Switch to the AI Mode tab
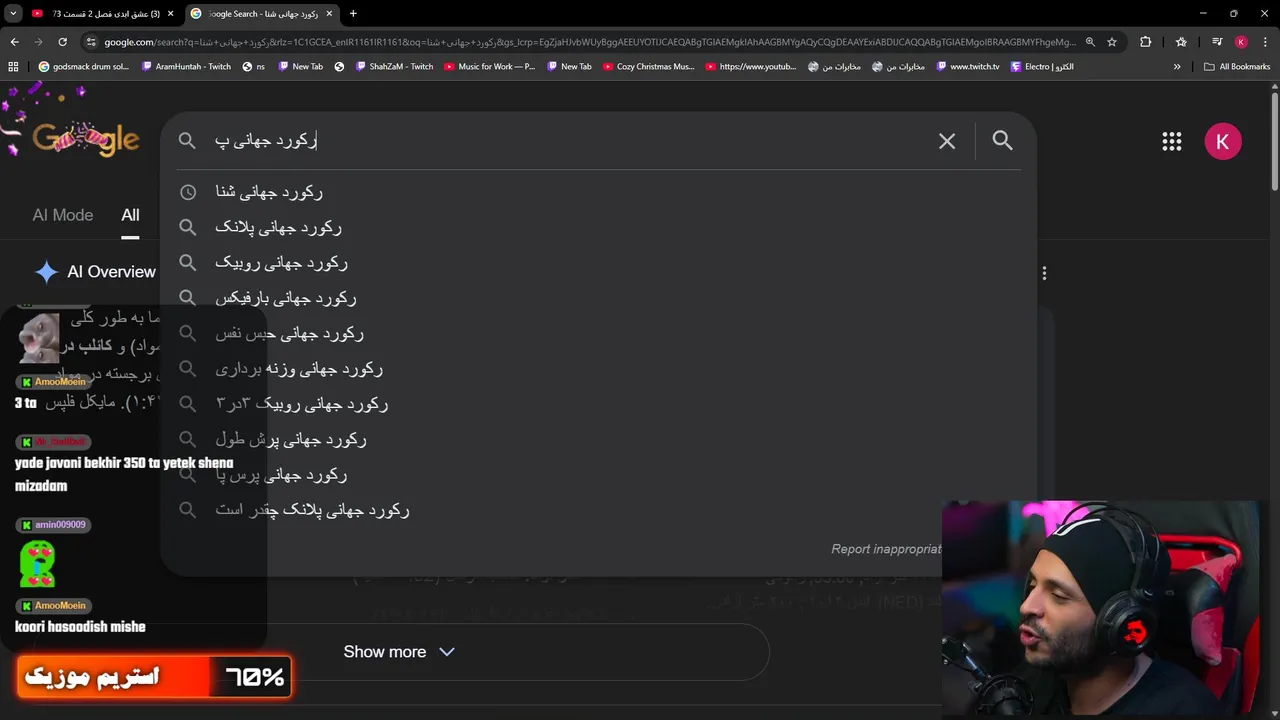Screen dimensions: 1280x720 click(62, 215)
